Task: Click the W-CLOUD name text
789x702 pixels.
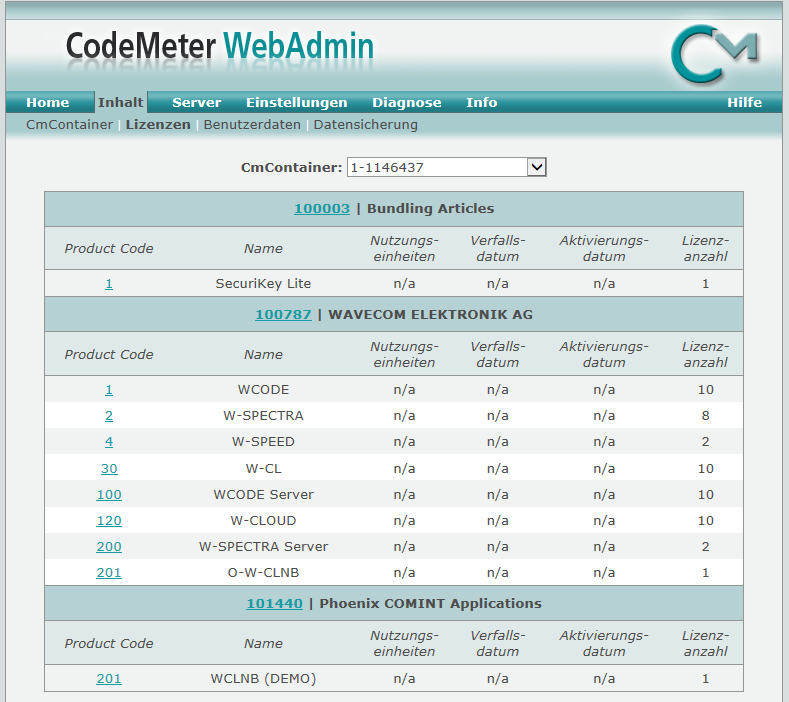Action: 263,521
